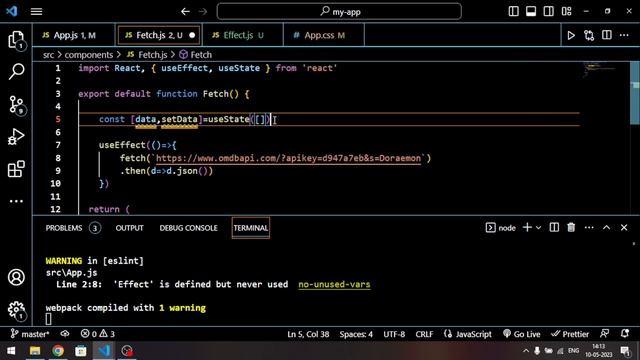
Task: Split the editor to the right
Action: coord(607,35)
